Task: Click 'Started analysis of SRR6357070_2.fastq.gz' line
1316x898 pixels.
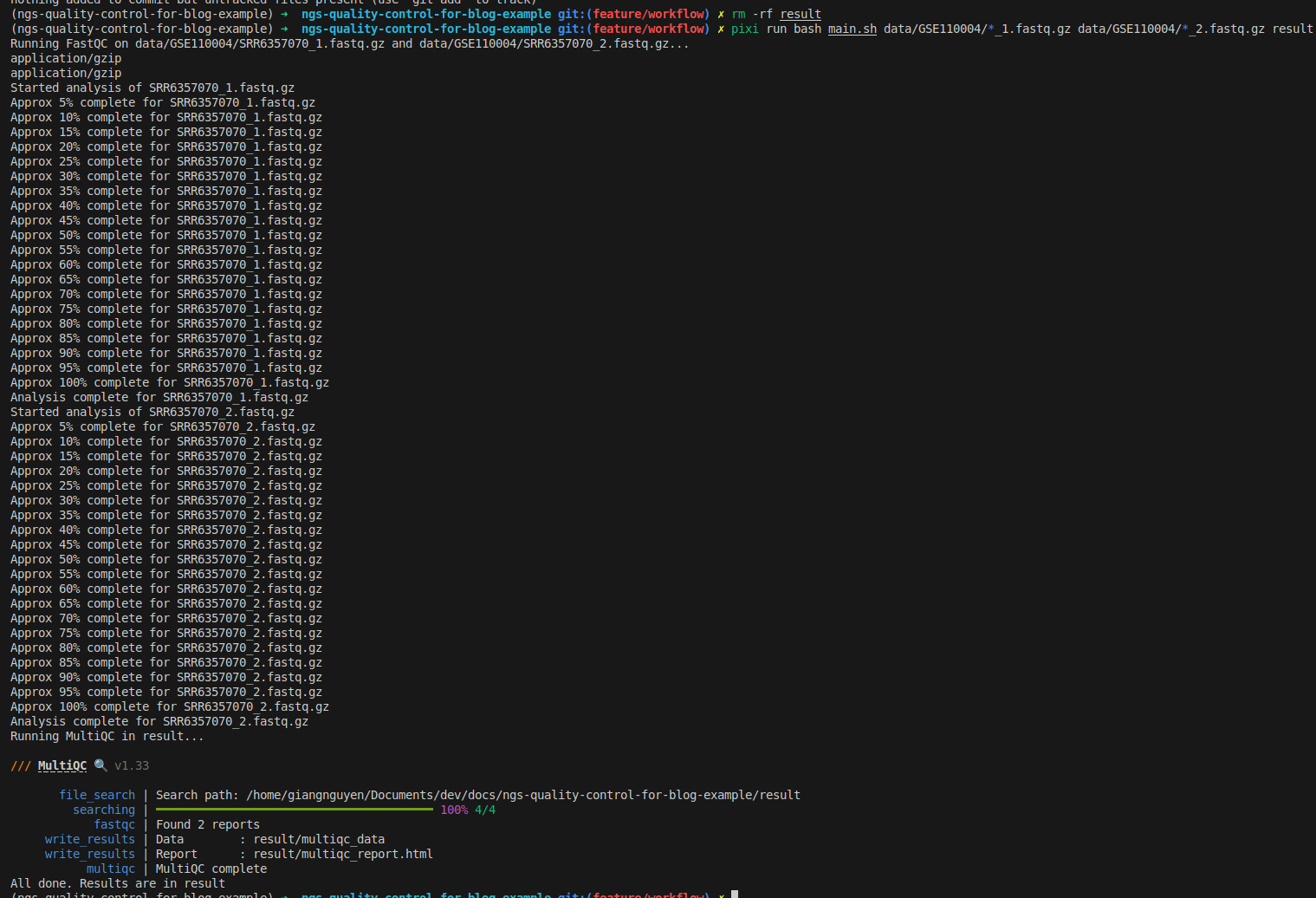Action: click(x=152, y=412)
